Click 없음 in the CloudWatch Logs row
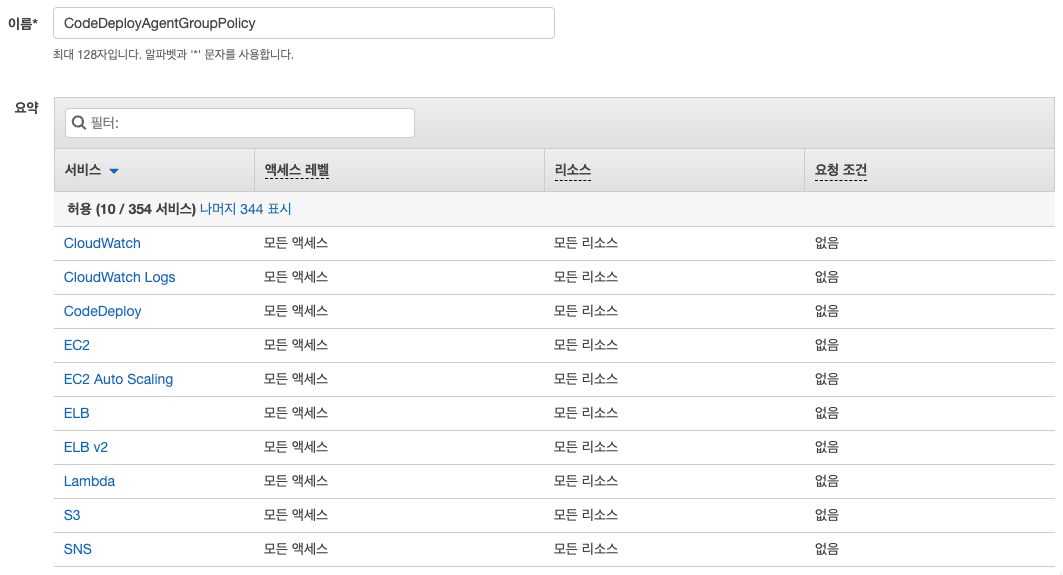The image size is (1063, 575). 827,277
